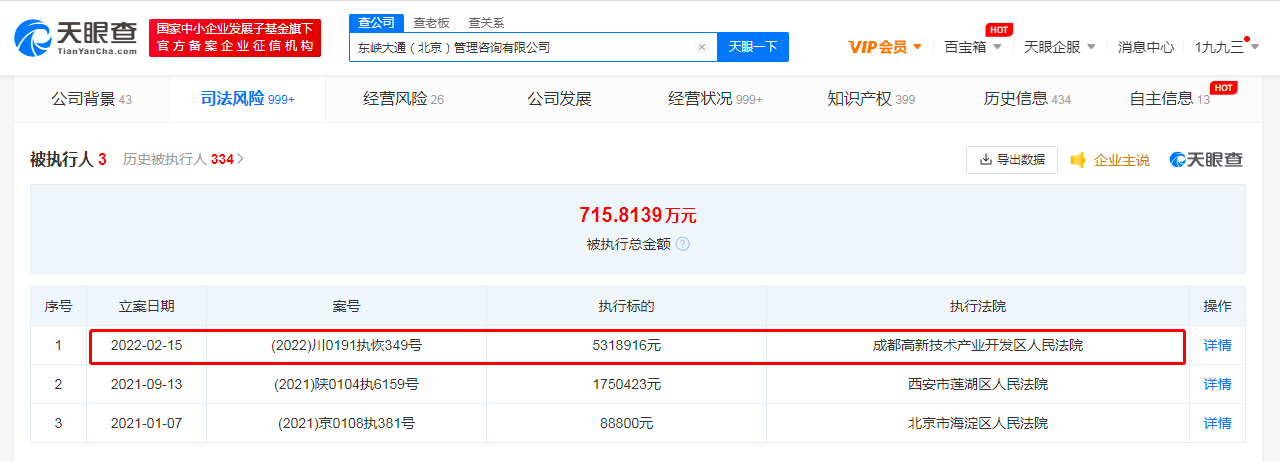The image size is (1280, 462).
Task: Click court 西安市莲湖区人民法院
Action: (x=978, y=384)
